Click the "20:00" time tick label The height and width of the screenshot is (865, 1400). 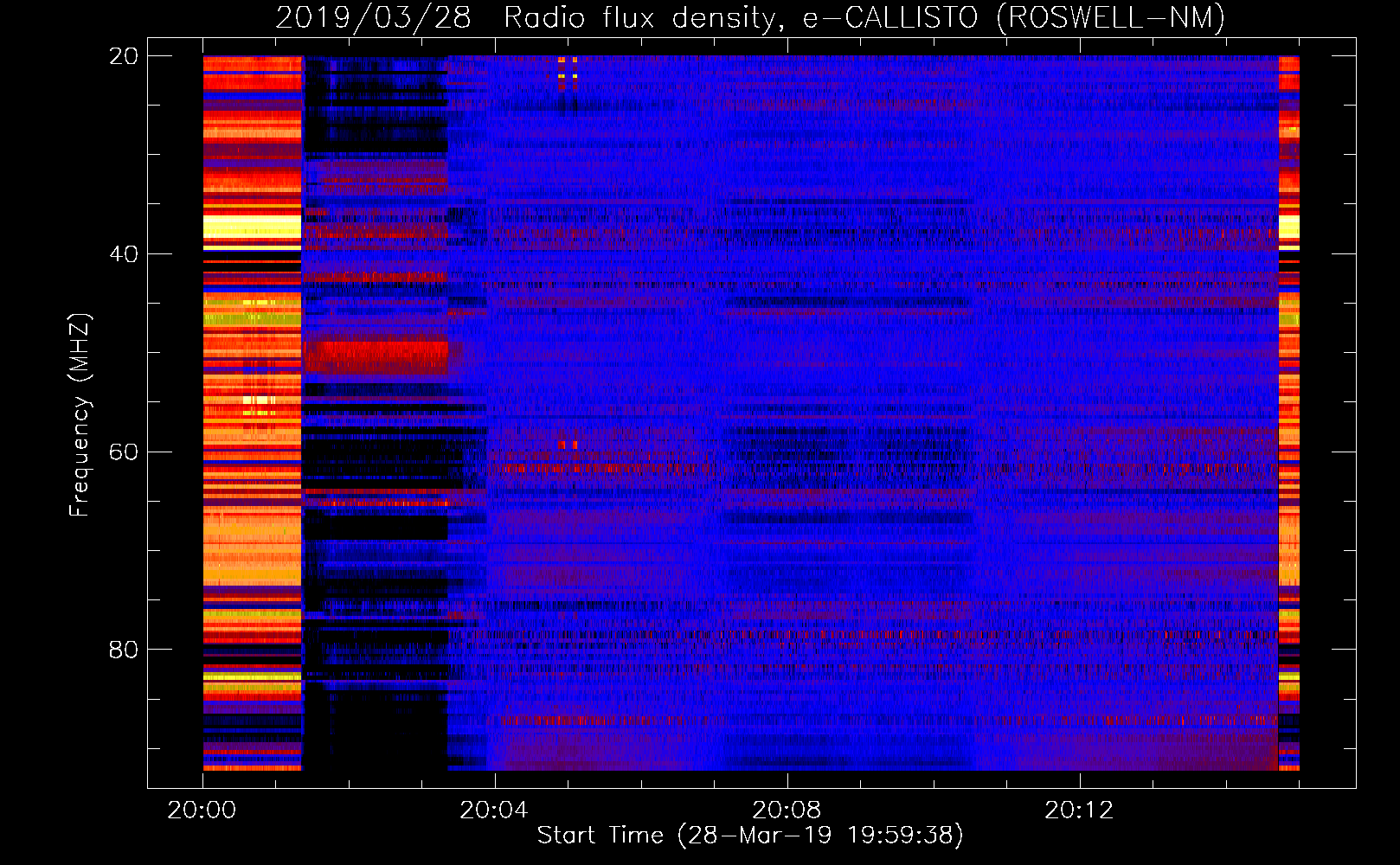click(x=202, y=810)
